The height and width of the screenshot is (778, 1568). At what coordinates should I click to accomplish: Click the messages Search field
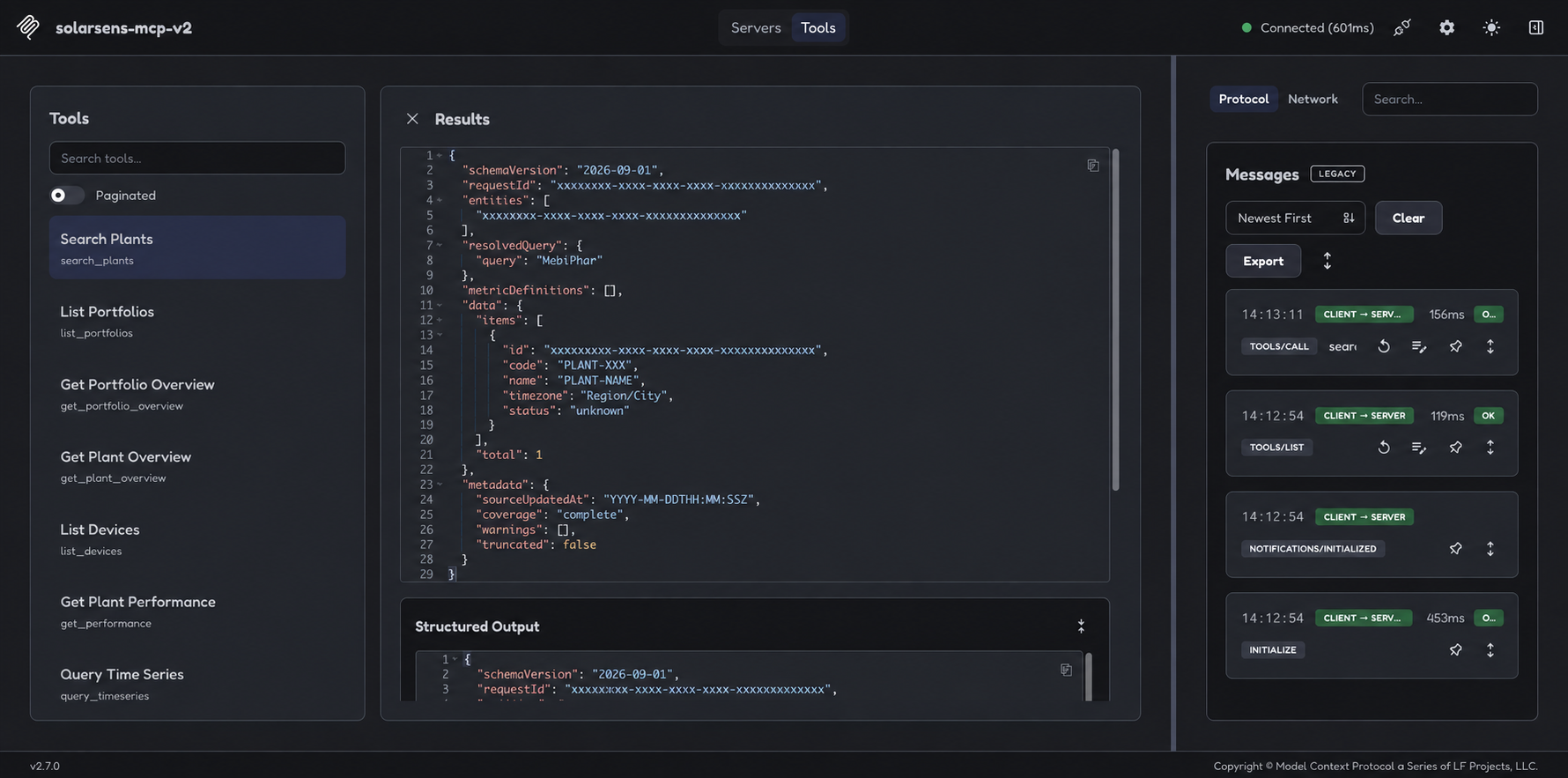click(1450, 99)
